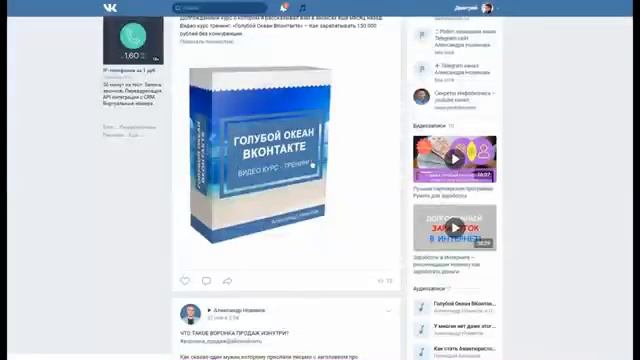The image size is (640, 360).
Task: Open Секреты инфобизнеса channel link
Action: 465,97
